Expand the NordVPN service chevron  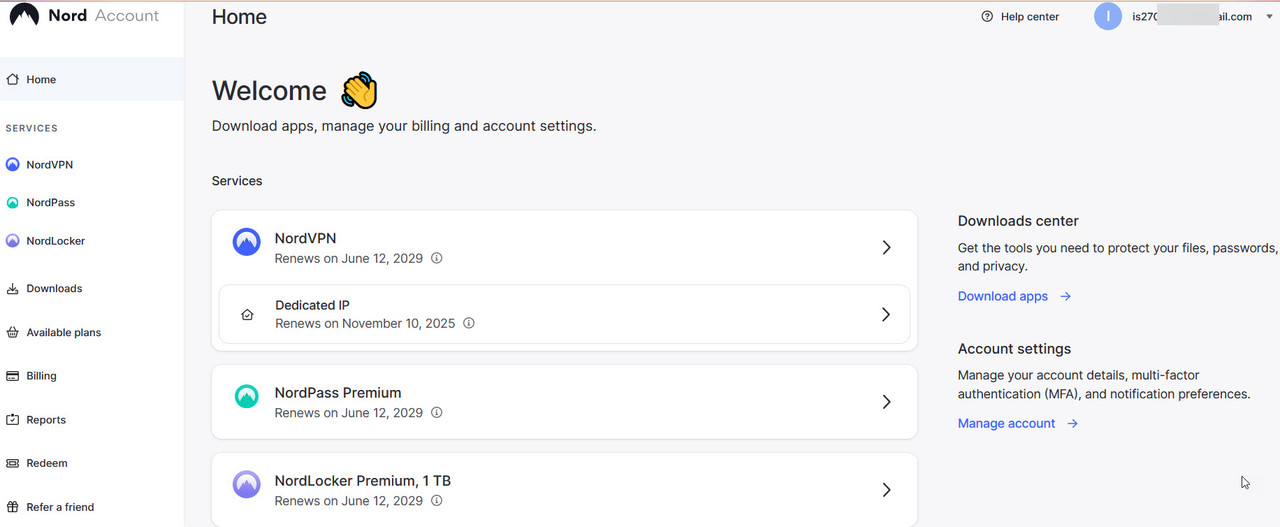coord(886,248)
